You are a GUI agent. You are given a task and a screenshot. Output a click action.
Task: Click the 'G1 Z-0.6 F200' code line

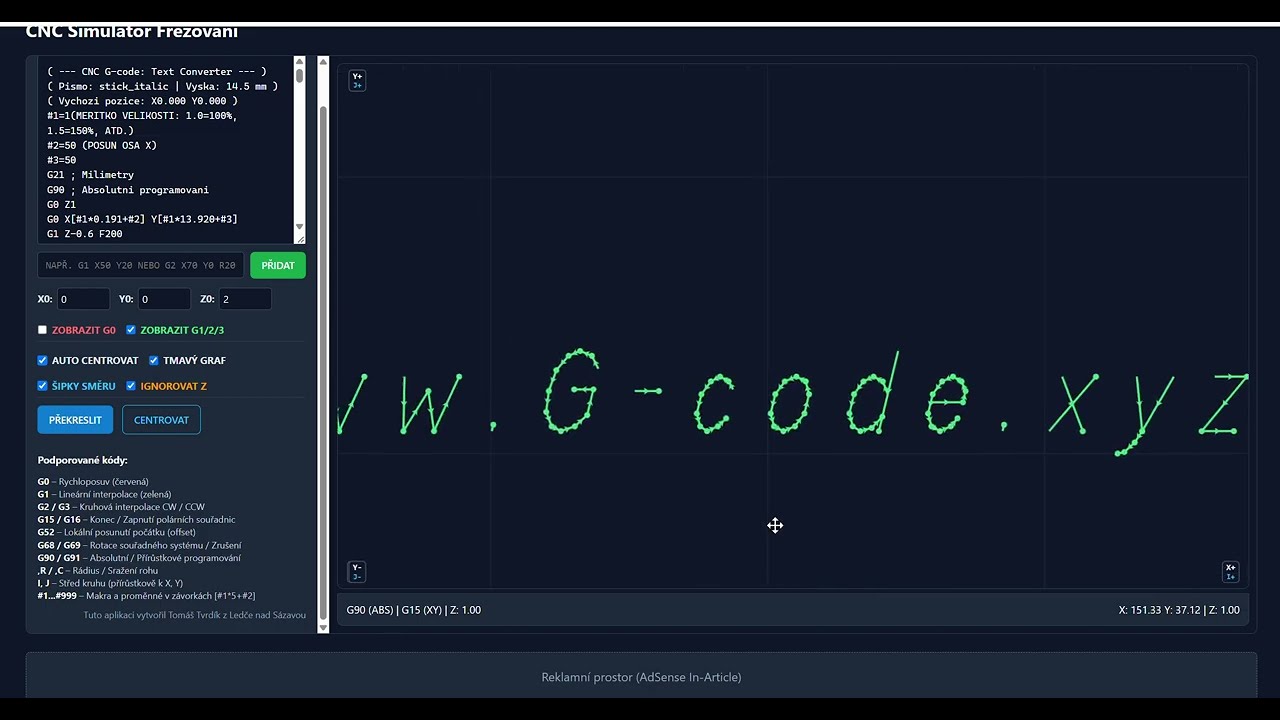(x=85, y=234)
